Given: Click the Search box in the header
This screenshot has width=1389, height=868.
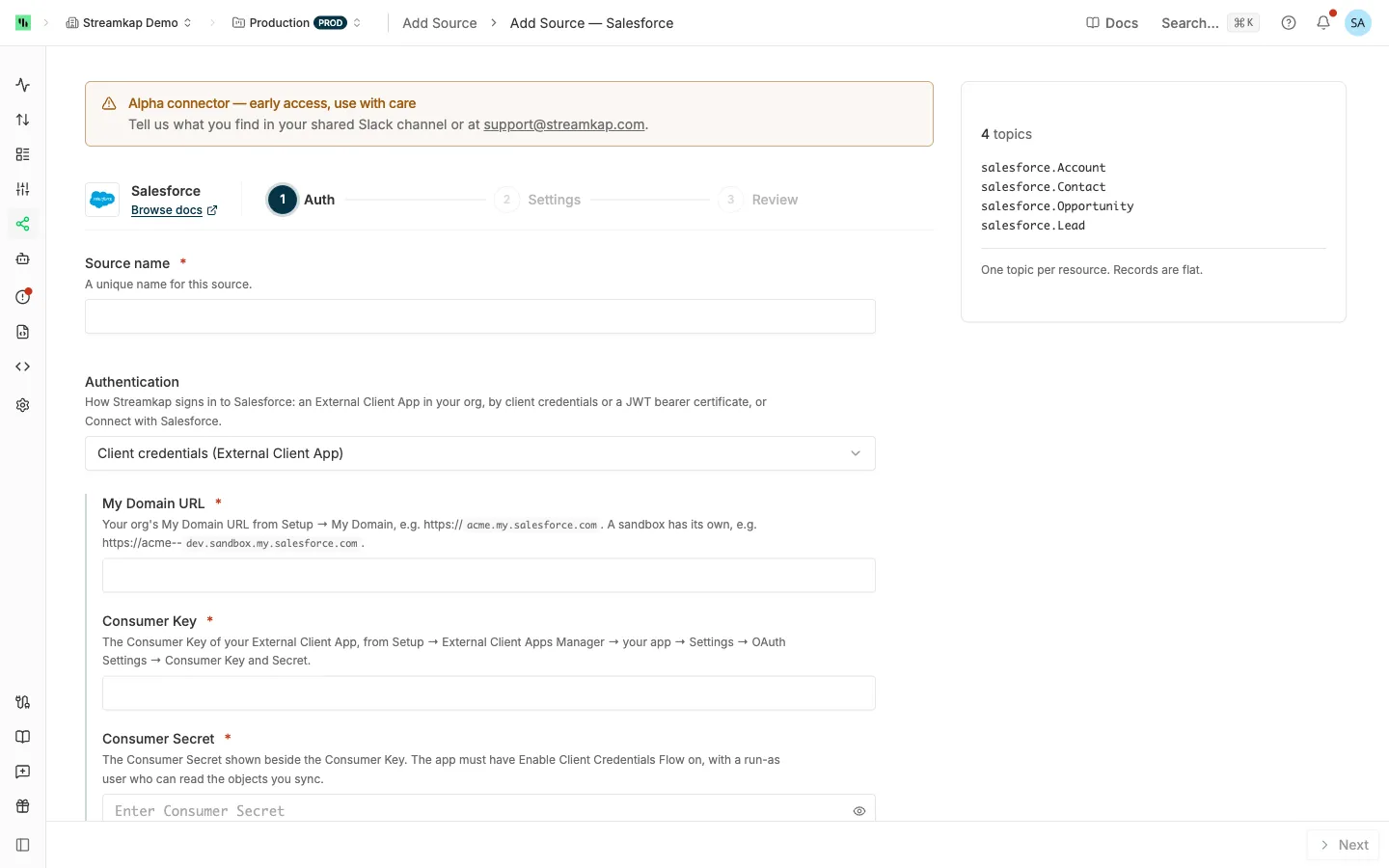Looking at the screenshot, I should tap(1210, 23).
